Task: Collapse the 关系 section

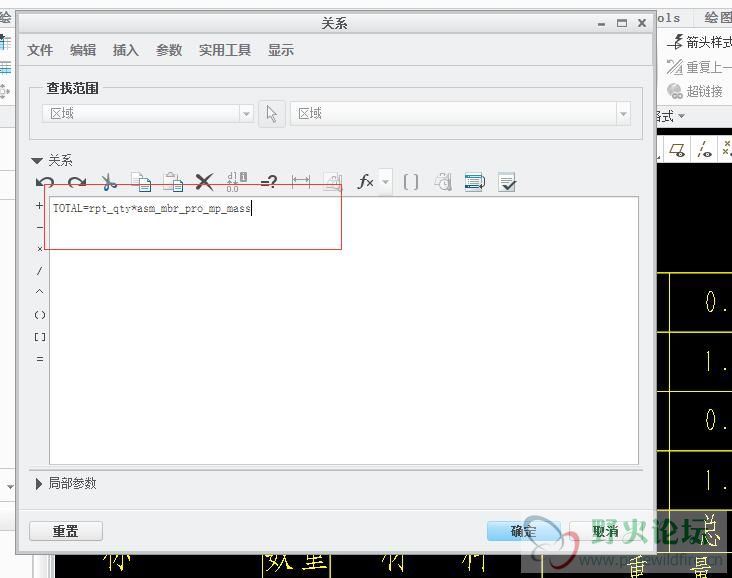Action: (x=37, y=161)
